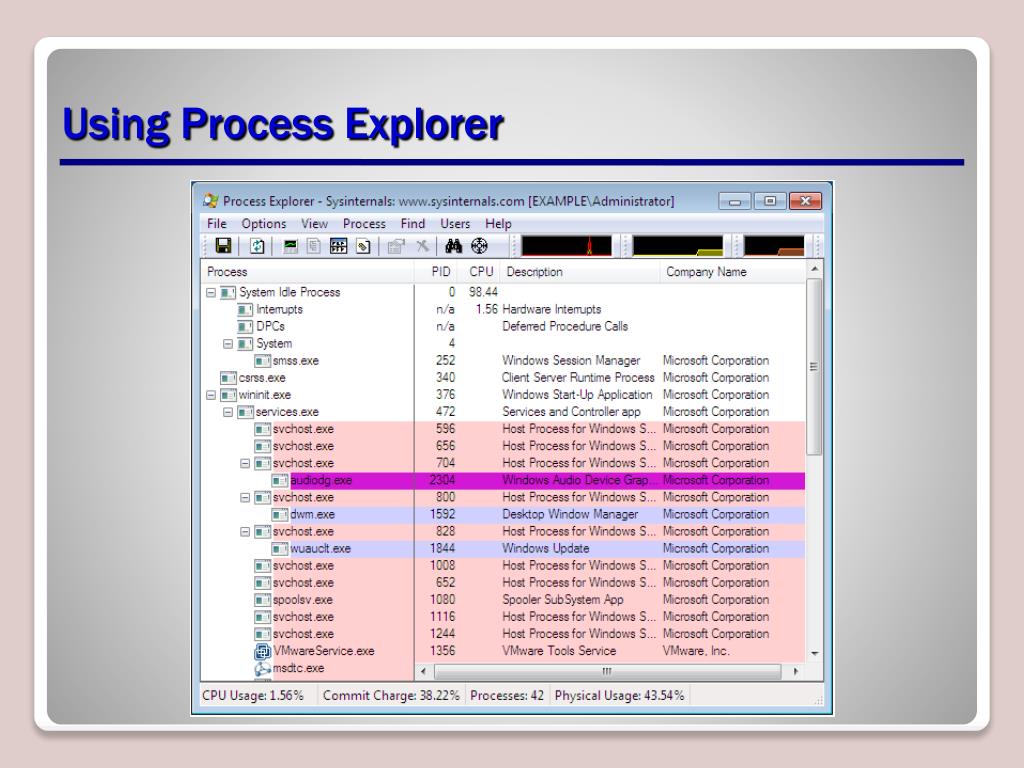Click the Refresh Now toolbar icon
Screen dimensions: 1024x768
point(257,246)
